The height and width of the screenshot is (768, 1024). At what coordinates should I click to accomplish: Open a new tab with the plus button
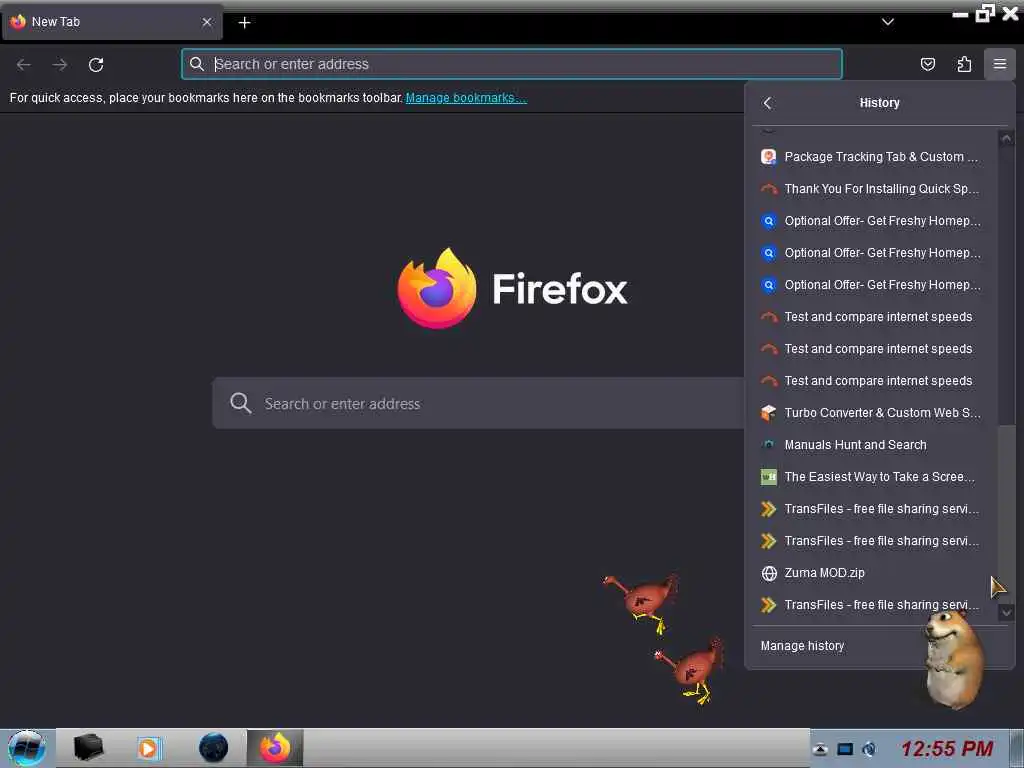tap(244, 22)
